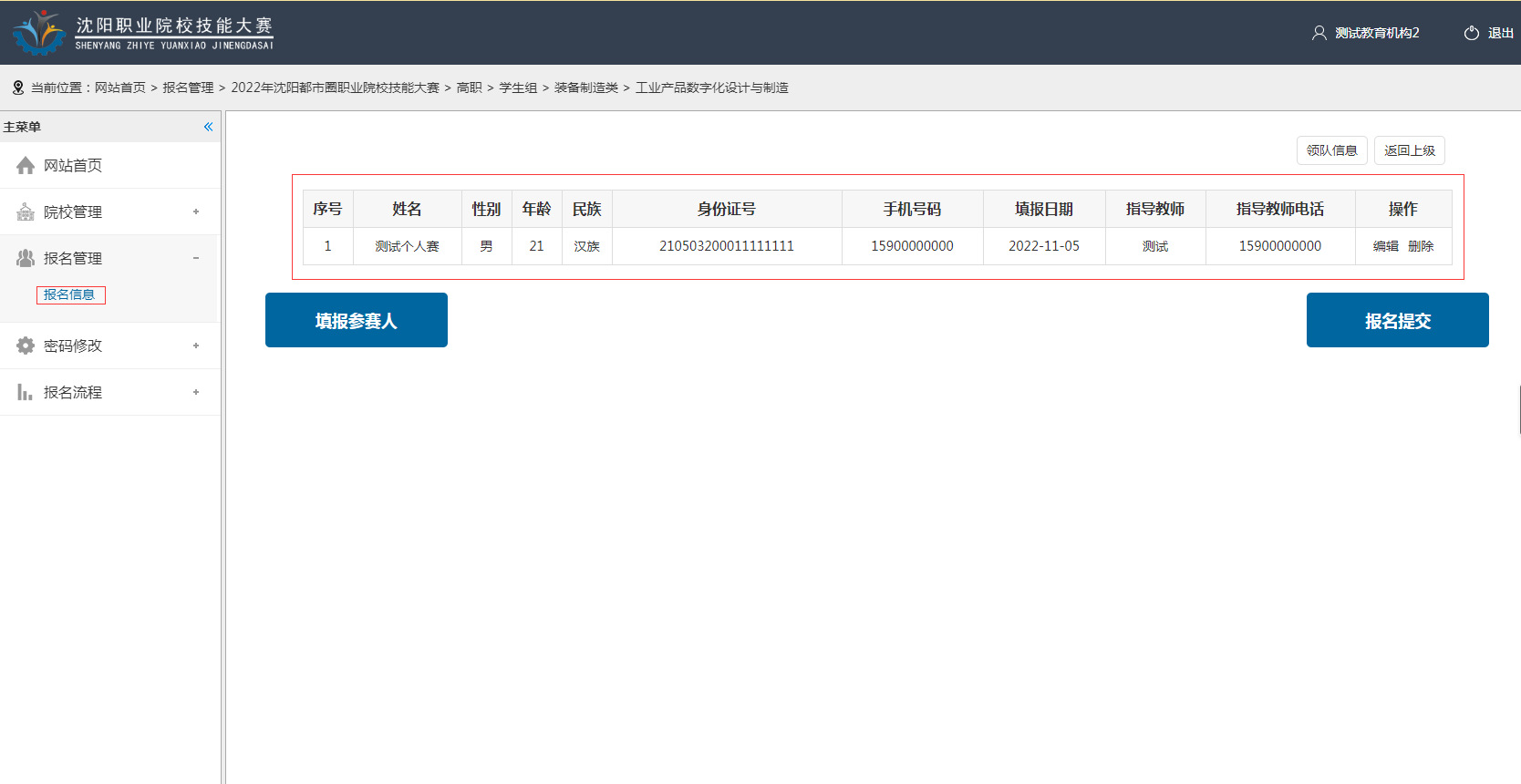The height and width of the screenshot is (784, 1521).
Task: Expand the 报名流程 plus sign
Action: click(196, 392)
